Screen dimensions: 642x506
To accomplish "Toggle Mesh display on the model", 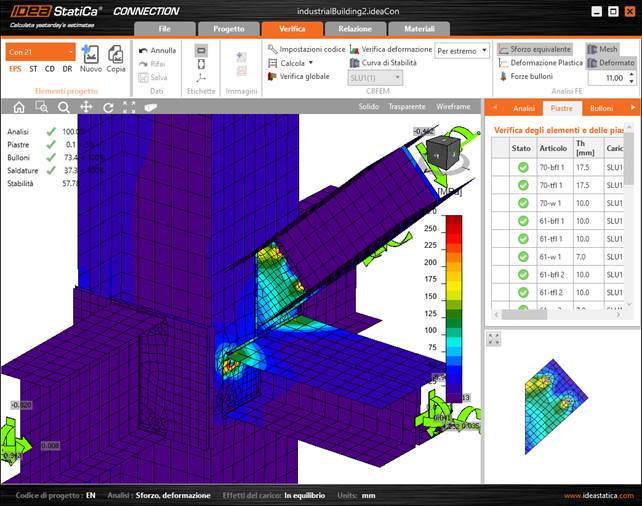I will 602,49.
